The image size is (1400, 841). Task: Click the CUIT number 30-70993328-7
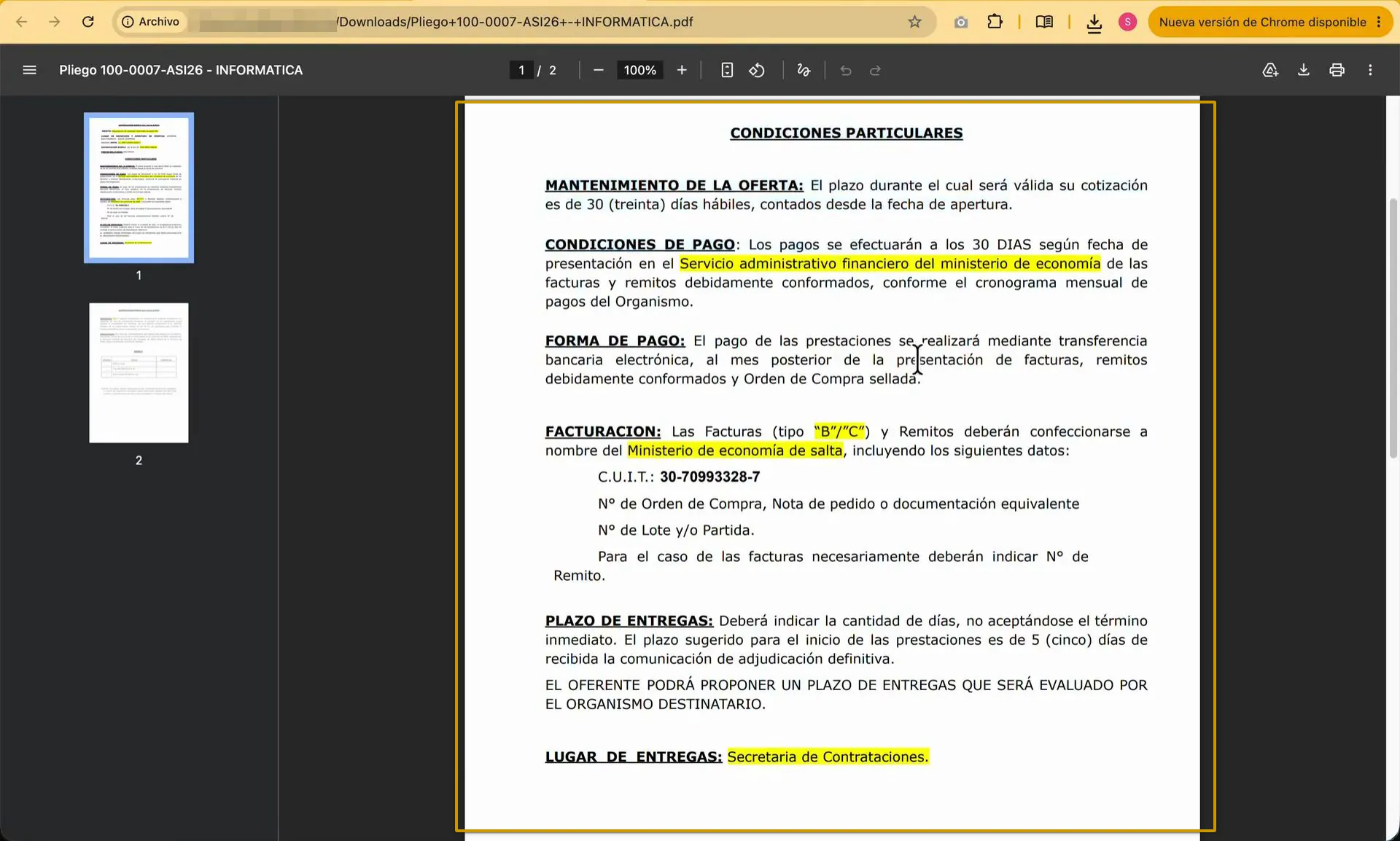(709, 477)
